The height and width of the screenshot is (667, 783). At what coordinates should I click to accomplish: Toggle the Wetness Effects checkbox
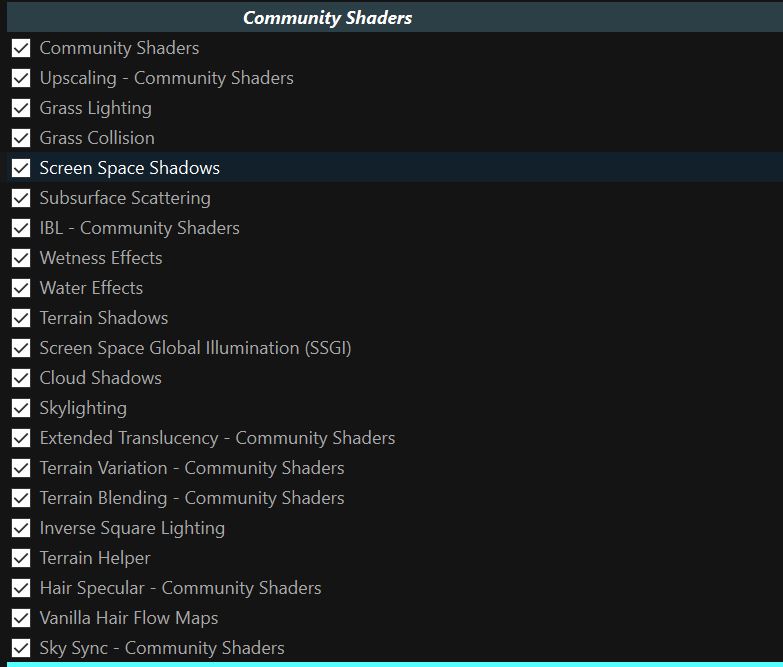21,258
